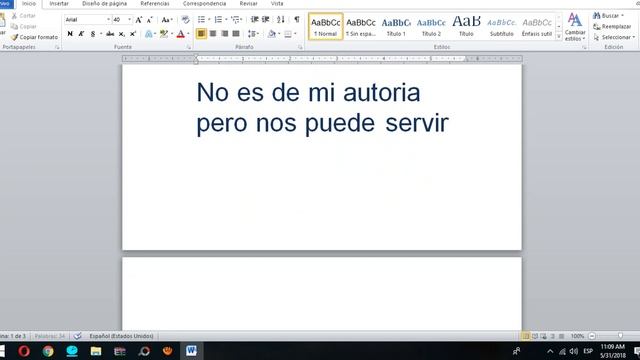
Task: Switch to full screen reading view icon
Action: click(x=535, y=336)
